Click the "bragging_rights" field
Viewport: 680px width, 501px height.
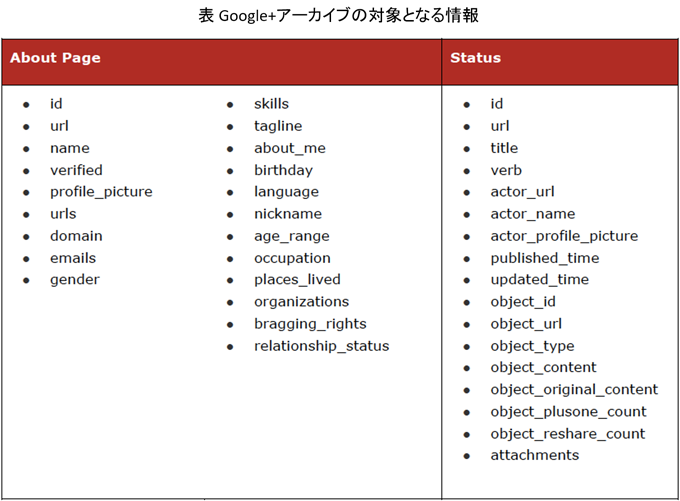click(310, 324)
